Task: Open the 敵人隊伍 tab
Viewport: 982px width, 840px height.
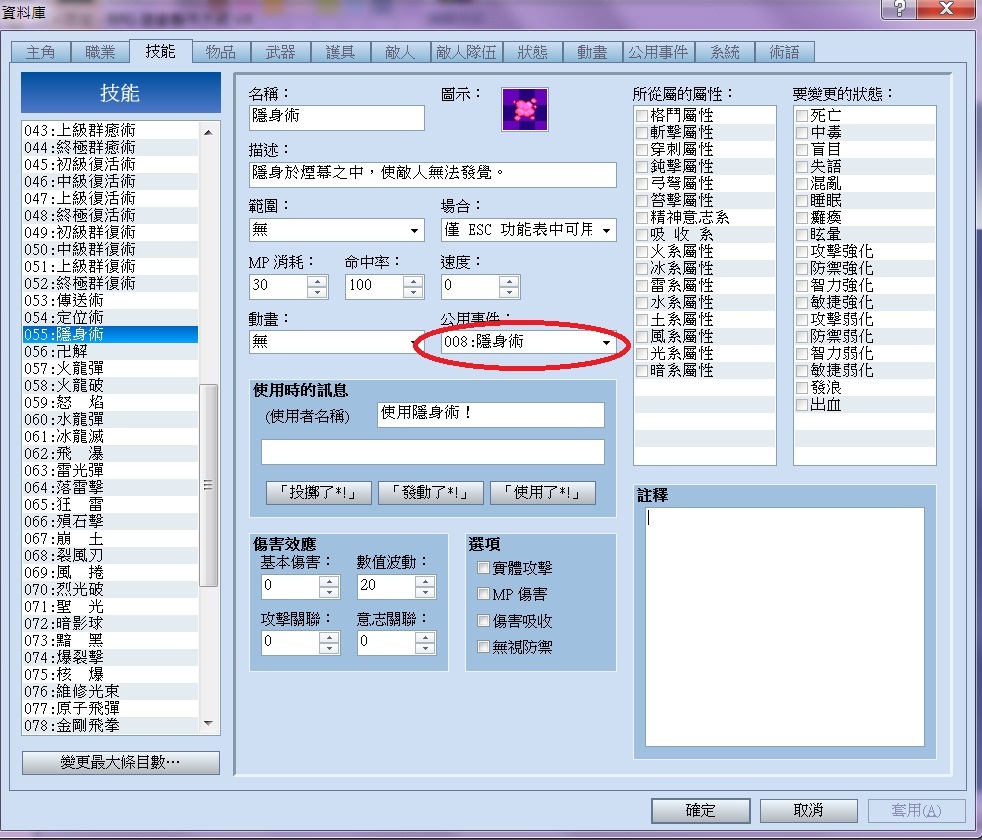Action: [x=466, y=52]
